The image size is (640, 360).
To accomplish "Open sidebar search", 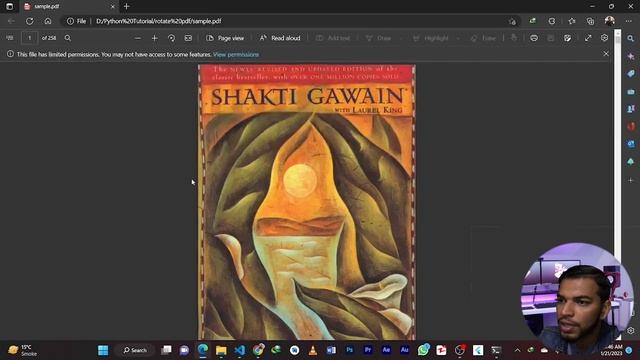I will (x=631, y=38).
